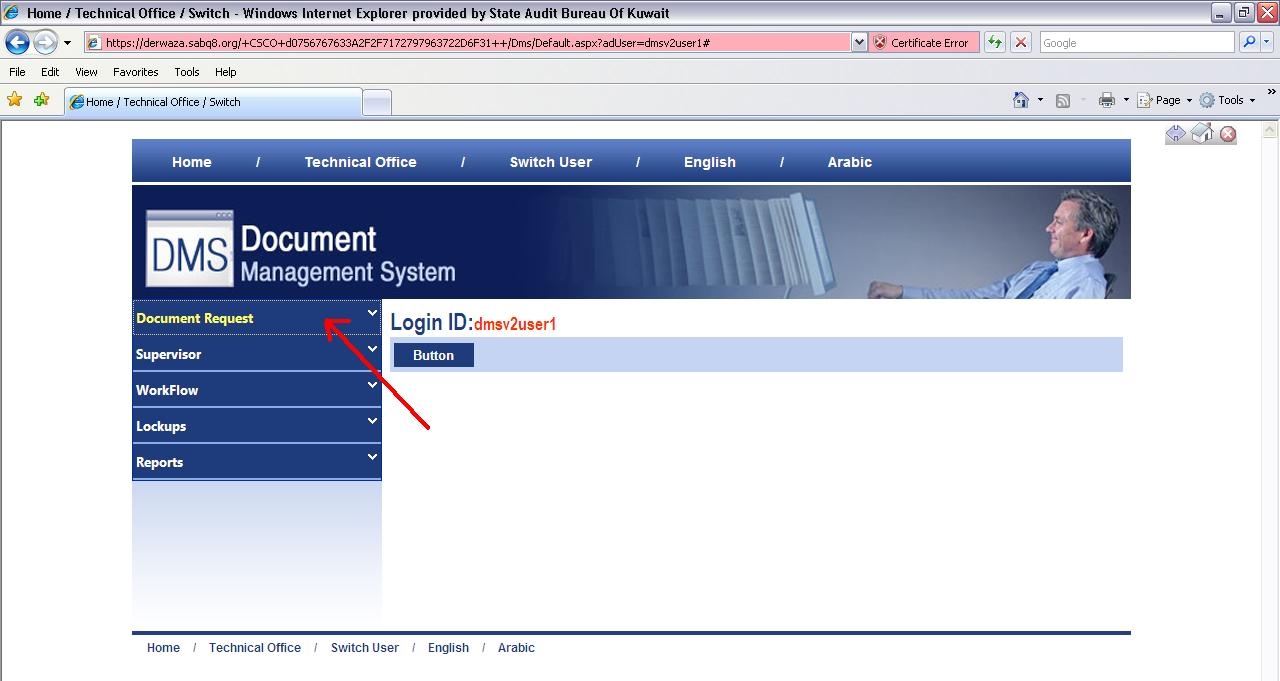This screenshot has width=1280, height=681.
Task: Open the Tools gear toolbar menu
Action: (x=1227, y=100)
